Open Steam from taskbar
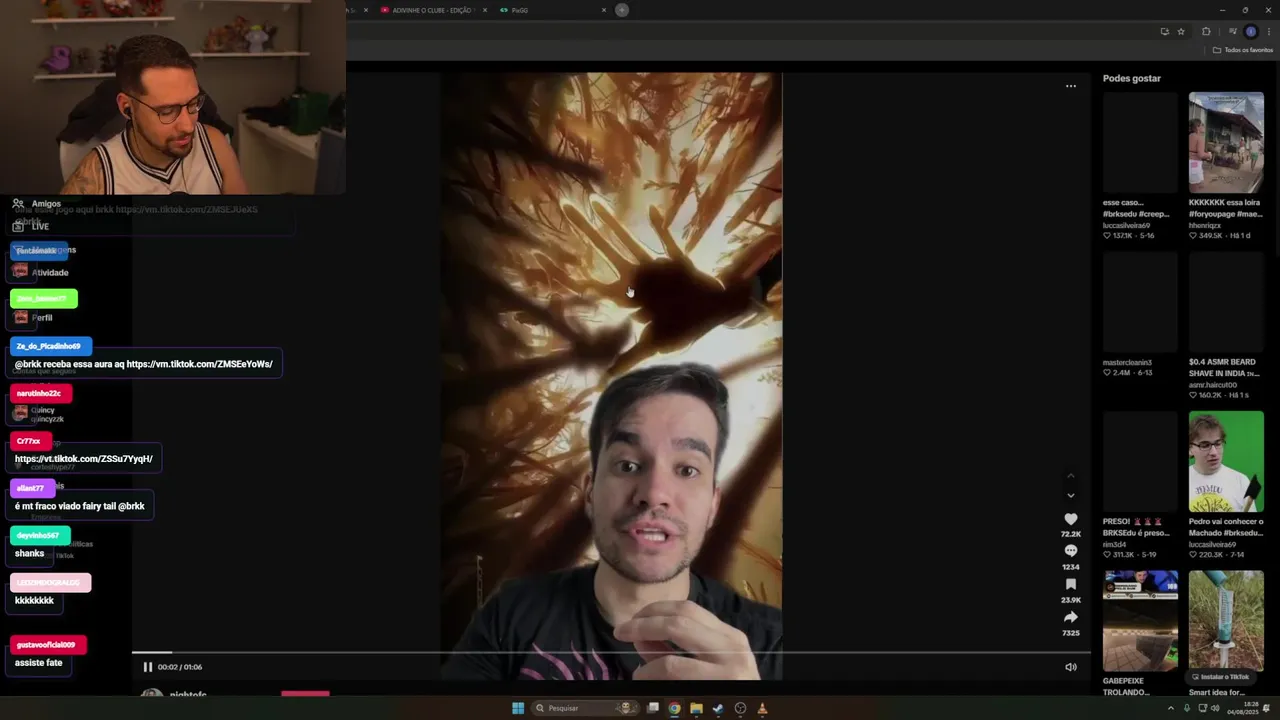 click(x=718, y=708)
